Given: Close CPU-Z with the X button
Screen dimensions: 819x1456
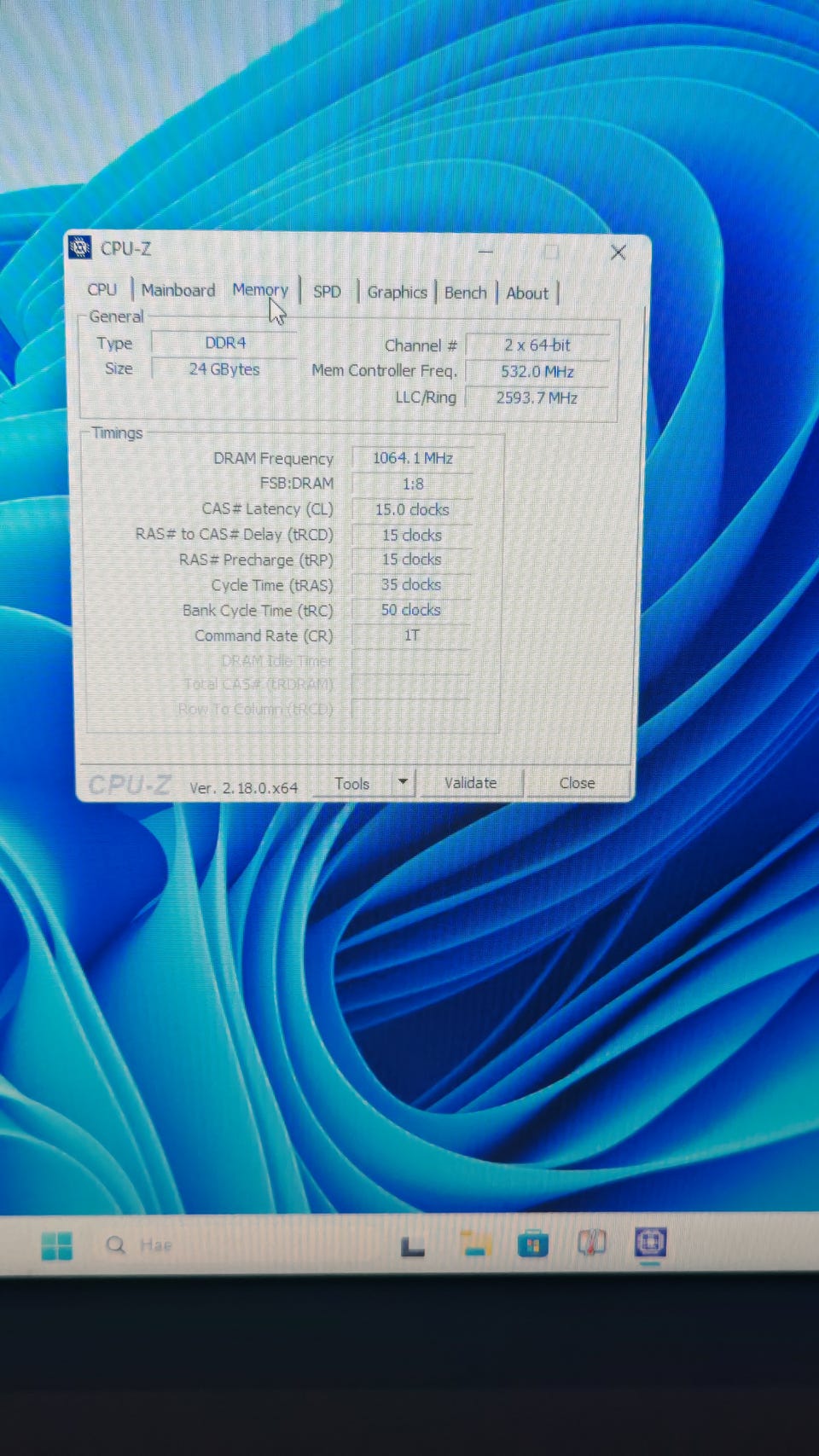Looking at the screenshot, I should point(619,252).
